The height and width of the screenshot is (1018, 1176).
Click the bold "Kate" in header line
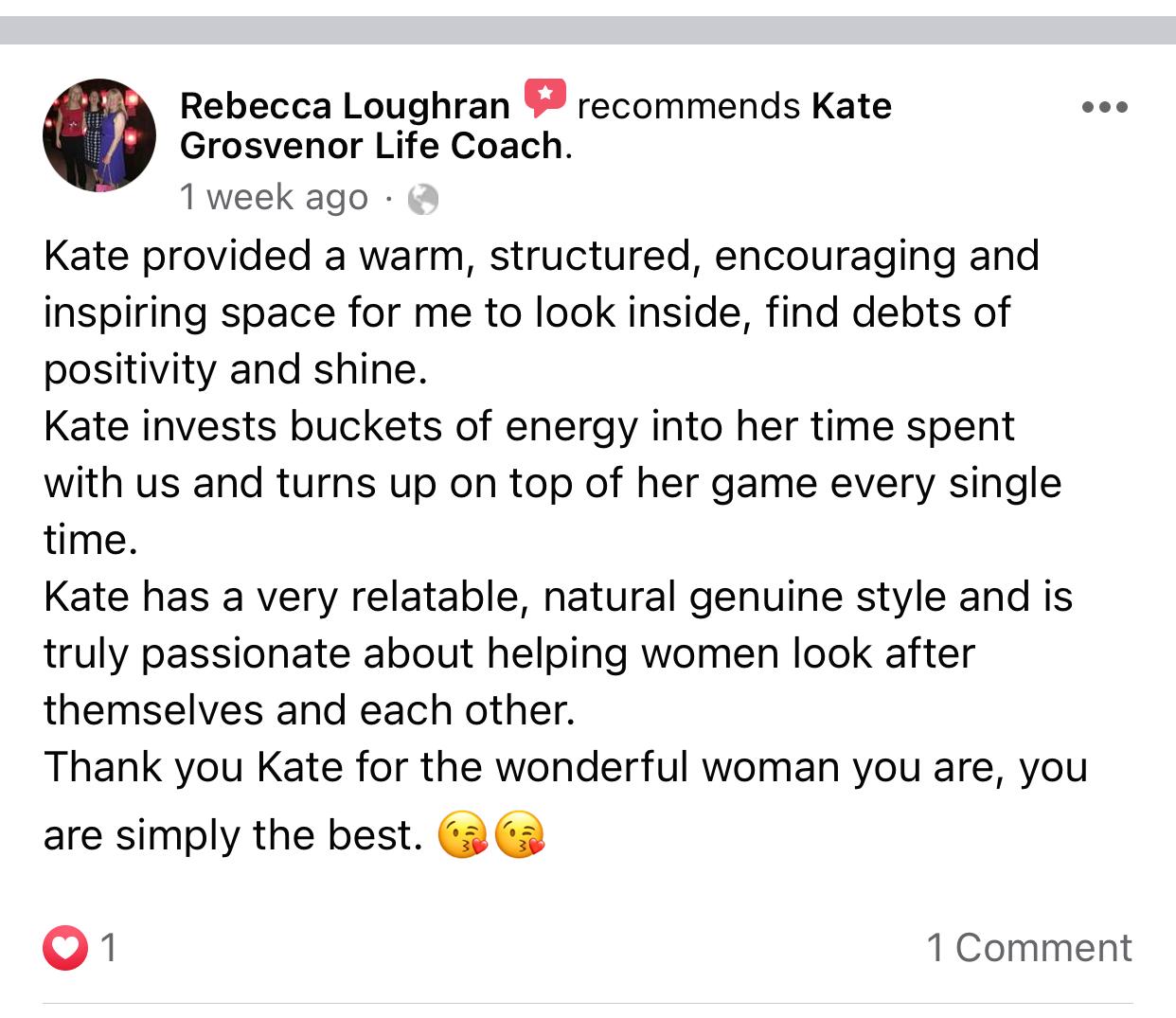(851, 105)
